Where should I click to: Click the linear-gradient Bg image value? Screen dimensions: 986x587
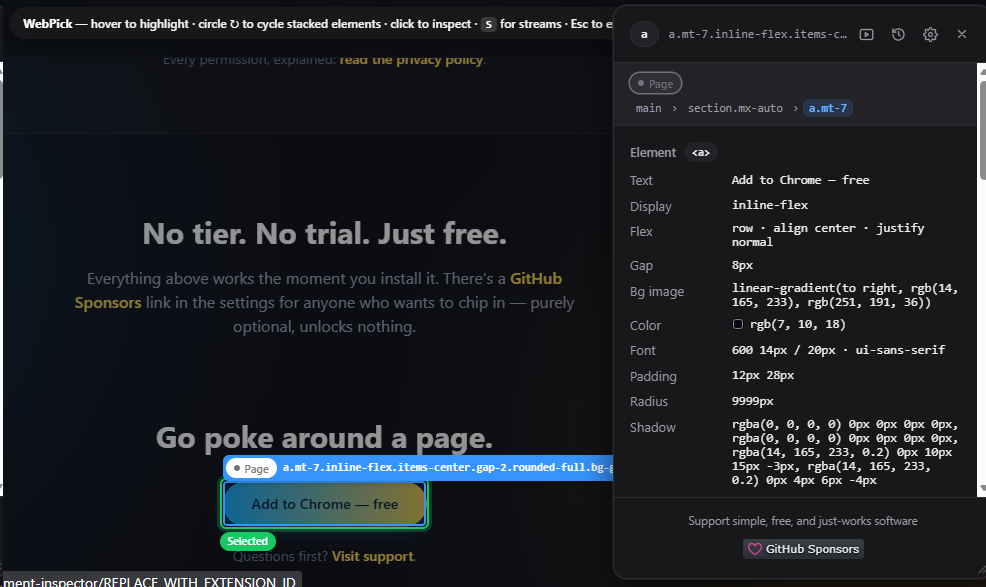click(x=845, y=295)
